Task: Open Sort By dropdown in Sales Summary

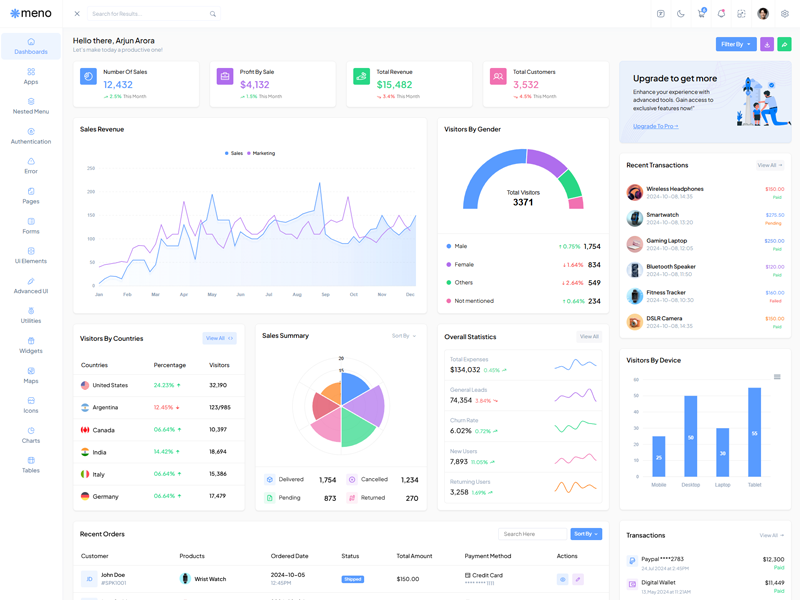Action: pos(404,336)
